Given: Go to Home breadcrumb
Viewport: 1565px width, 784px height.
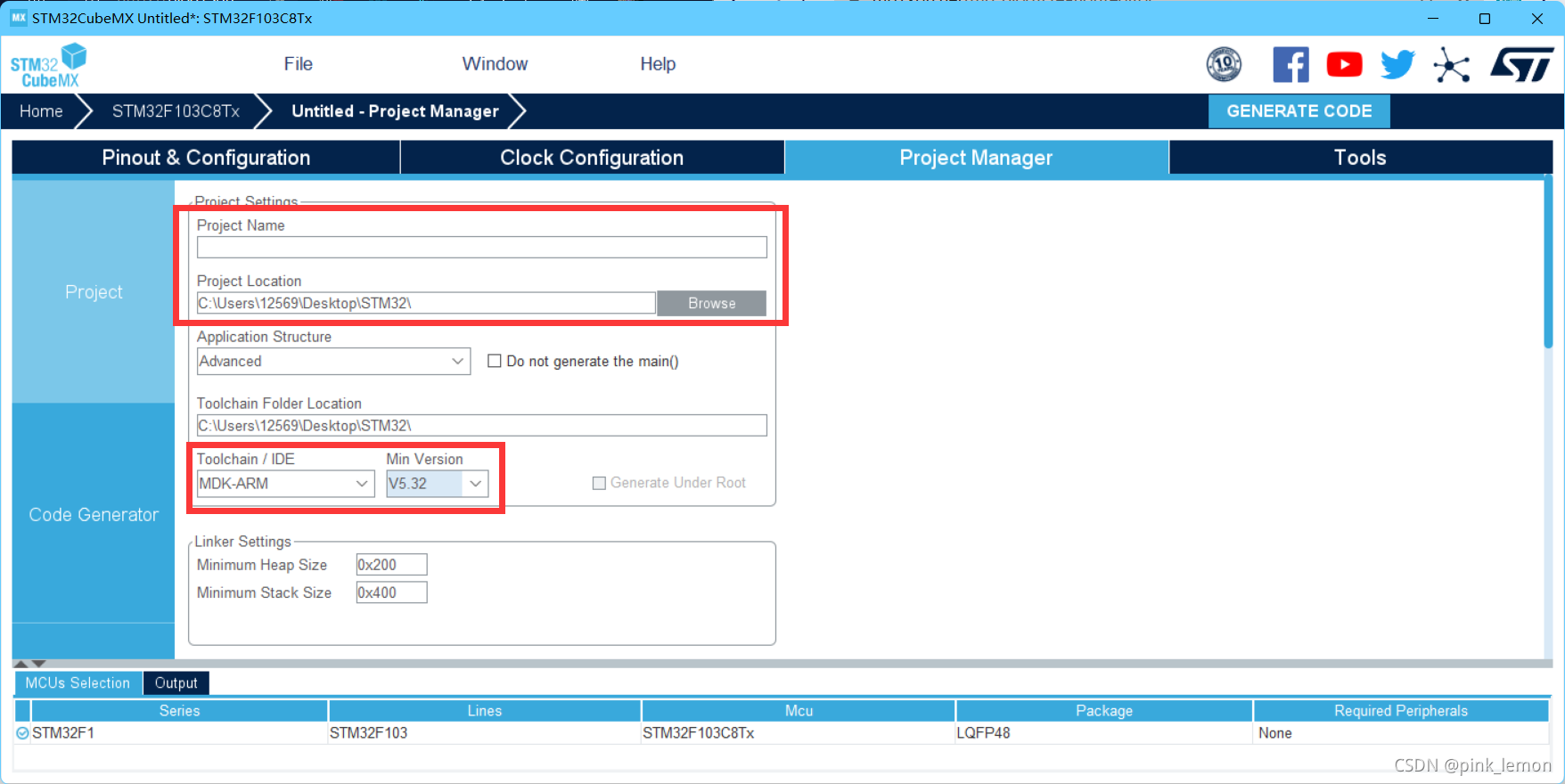Looking at the screenshot, I should pyautogui.click(x=41, y=111).
